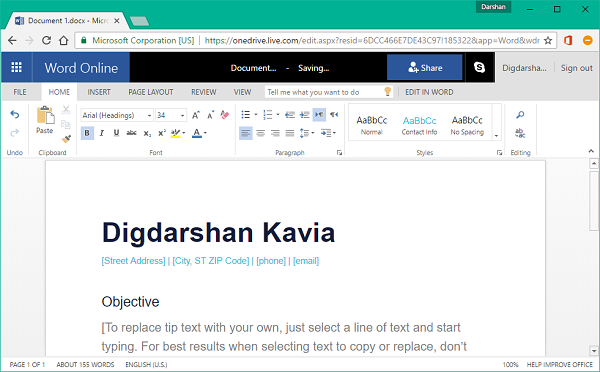Open the app launcher grid icon
This screenshot has height=372, width=600.
click(x=16, y=67)
